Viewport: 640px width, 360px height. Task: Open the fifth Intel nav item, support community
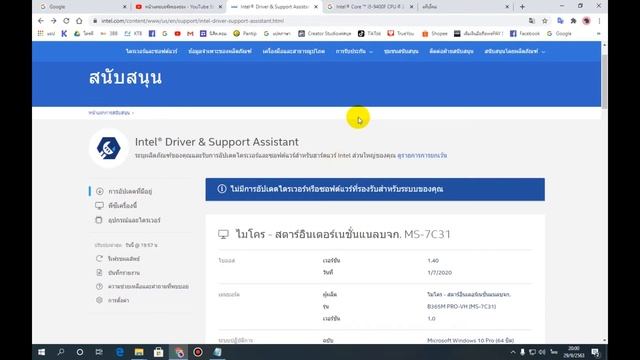tap(401, 51)
